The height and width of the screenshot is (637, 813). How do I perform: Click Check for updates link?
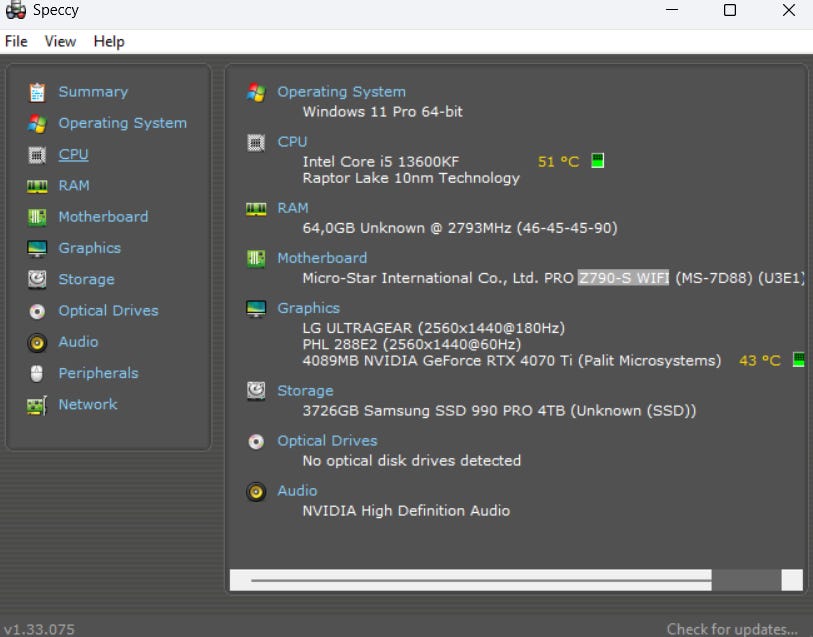[x=732, y=629]
